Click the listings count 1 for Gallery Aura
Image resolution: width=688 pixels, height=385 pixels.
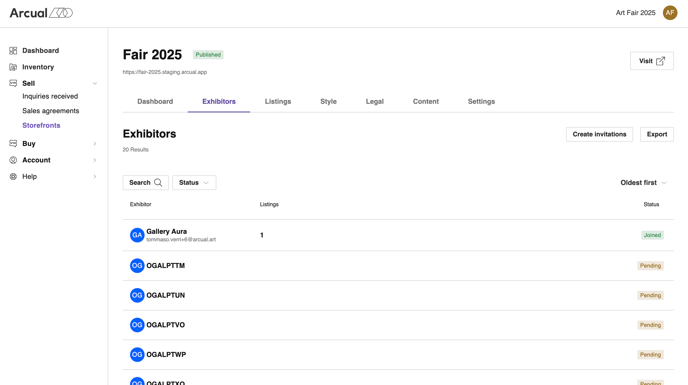(262, 235)
